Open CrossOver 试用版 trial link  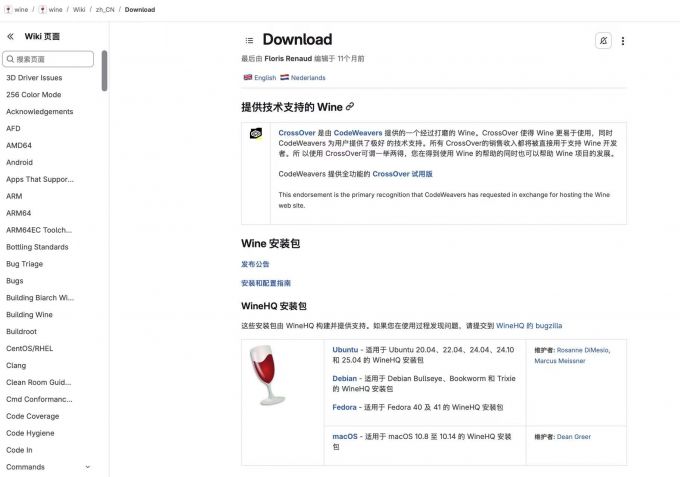[402, 174]
